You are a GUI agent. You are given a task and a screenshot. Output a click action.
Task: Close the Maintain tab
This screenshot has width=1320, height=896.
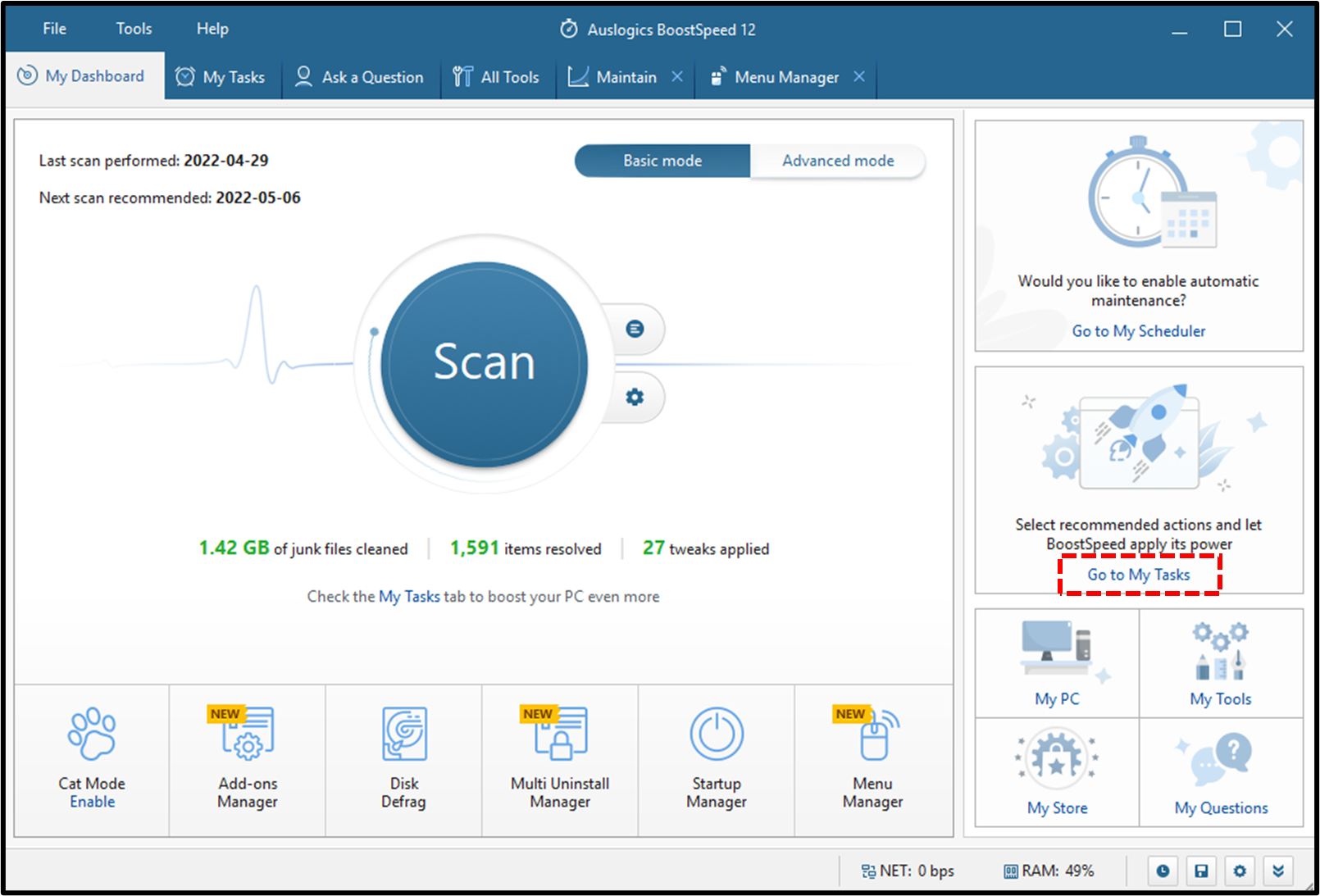coord(677,76)
